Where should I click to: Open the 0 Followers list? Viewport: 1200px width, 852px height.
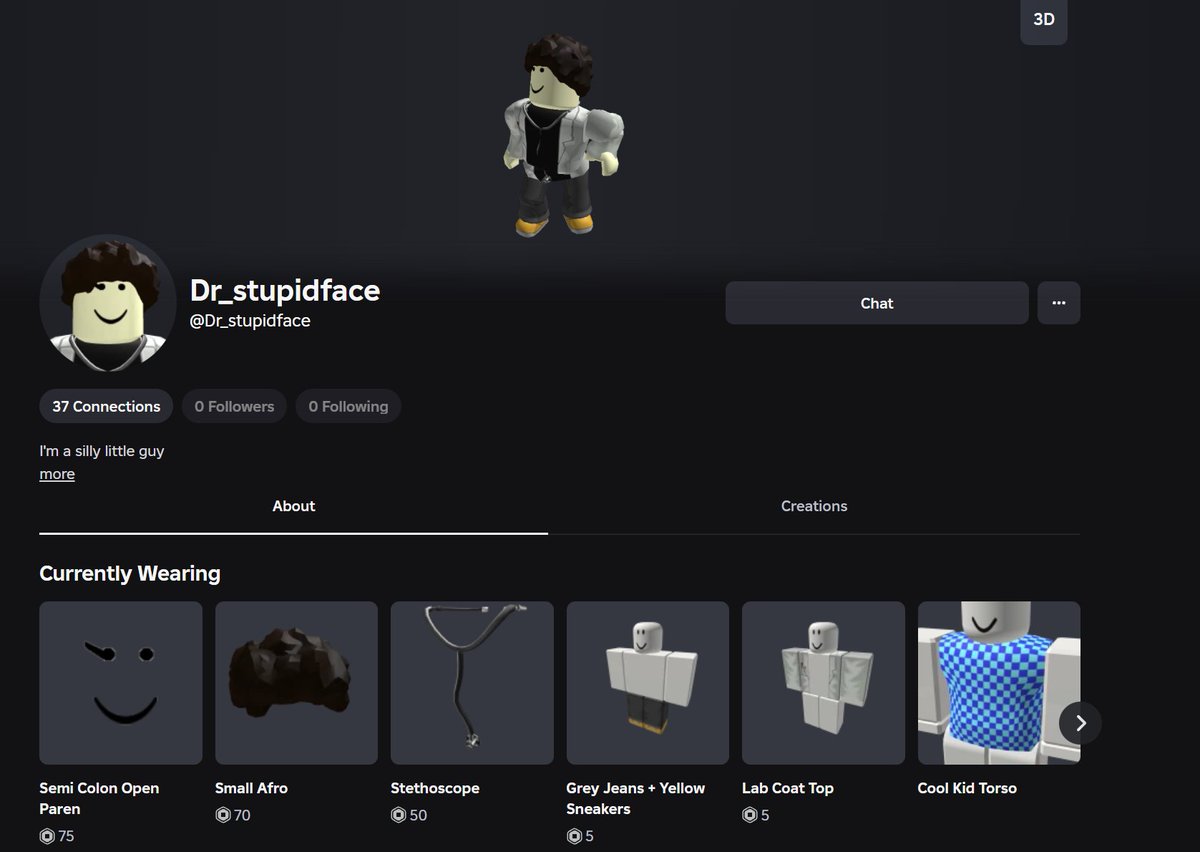234,406
